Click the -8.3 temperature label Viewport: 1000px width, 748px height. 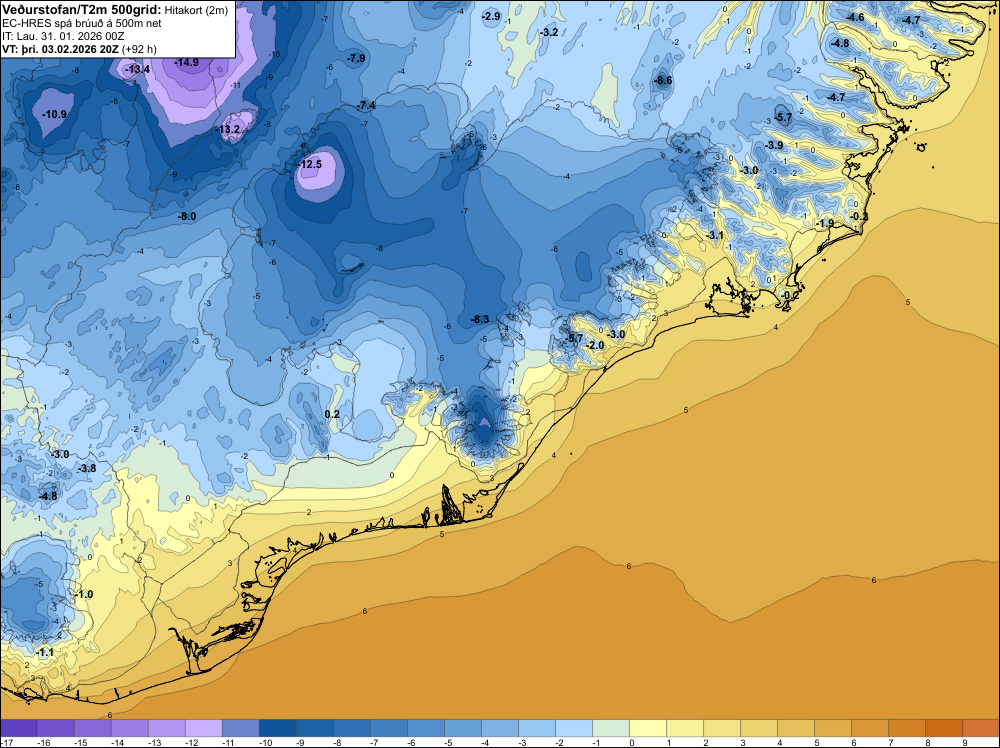(480, 319)
